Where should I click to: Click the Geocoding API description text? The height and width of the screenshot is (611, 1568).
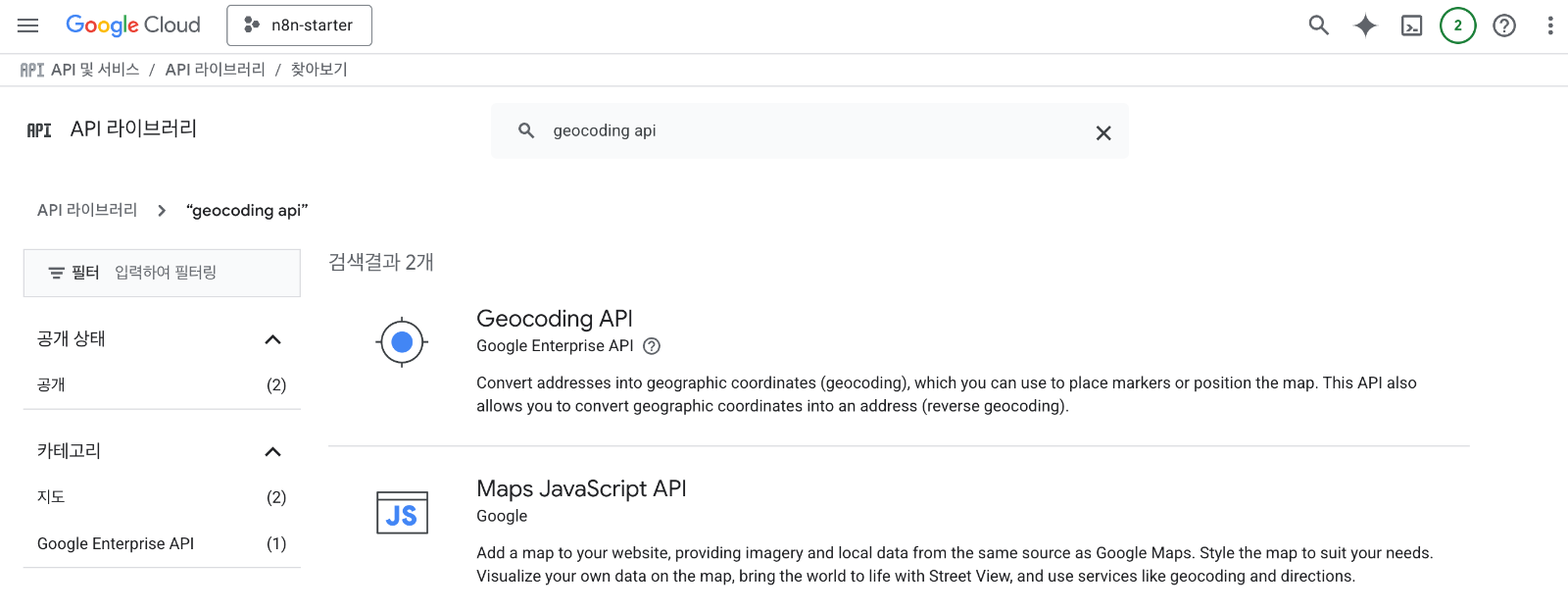click(947, 394)
